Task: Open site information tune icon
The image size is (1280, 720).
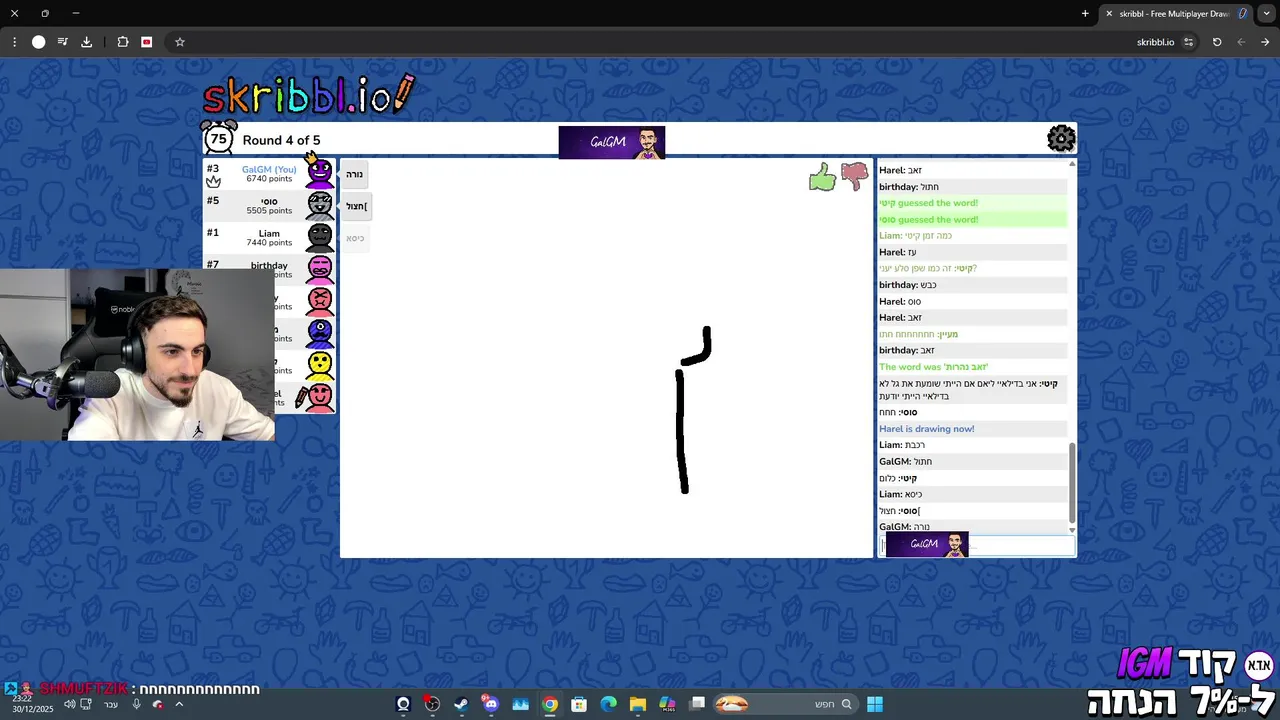Action: point(1188,42)
